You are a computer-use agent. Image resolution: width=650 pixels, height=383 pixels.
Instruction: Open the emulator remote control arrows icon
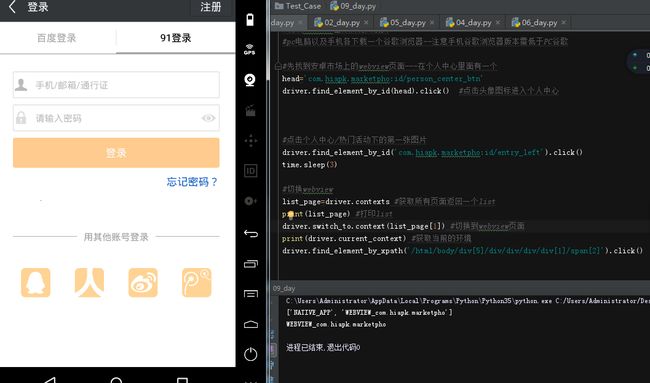pos(250,141)
